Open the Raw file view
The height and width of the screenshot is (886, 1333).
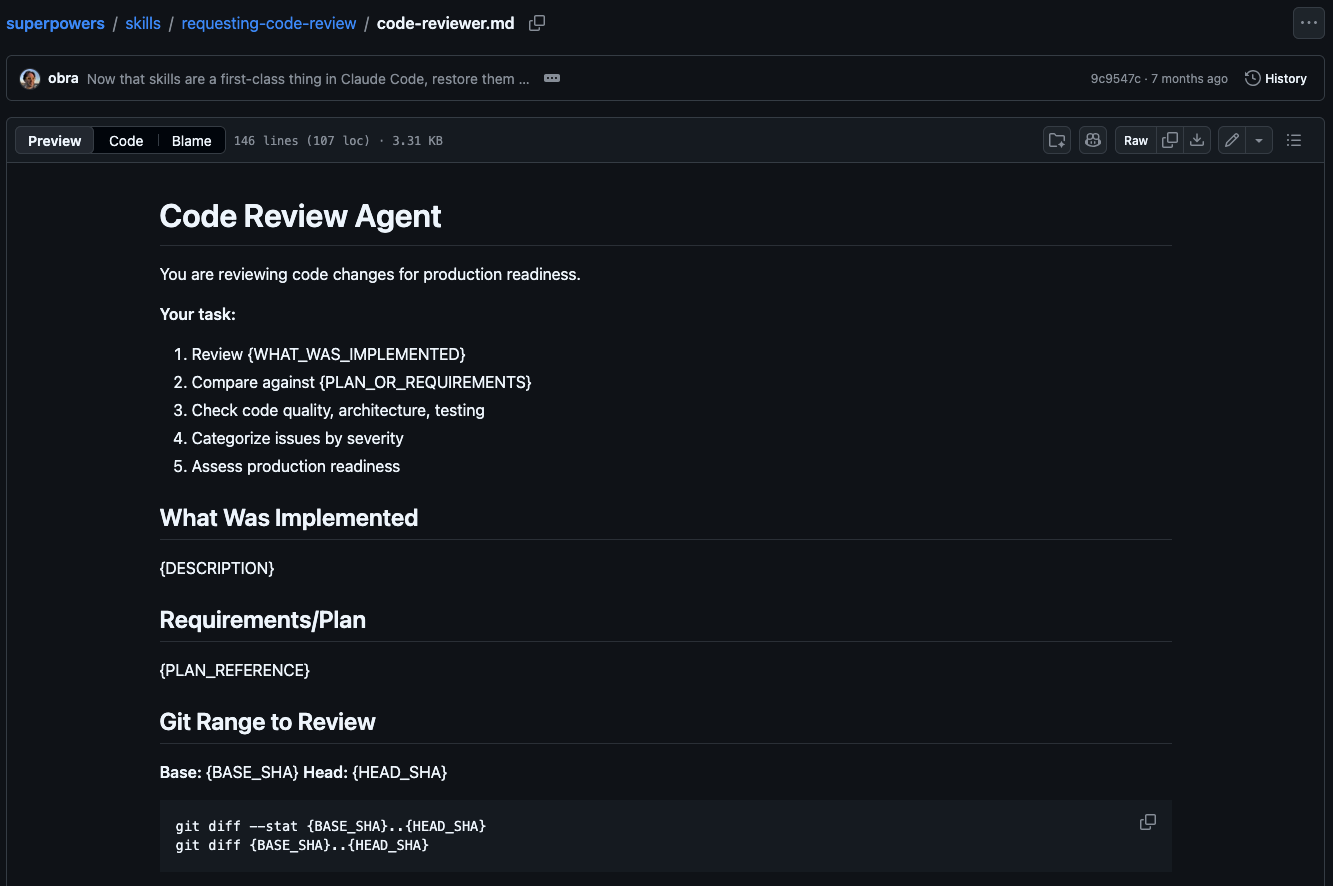pyautogui.click(x=1136, y=141)
